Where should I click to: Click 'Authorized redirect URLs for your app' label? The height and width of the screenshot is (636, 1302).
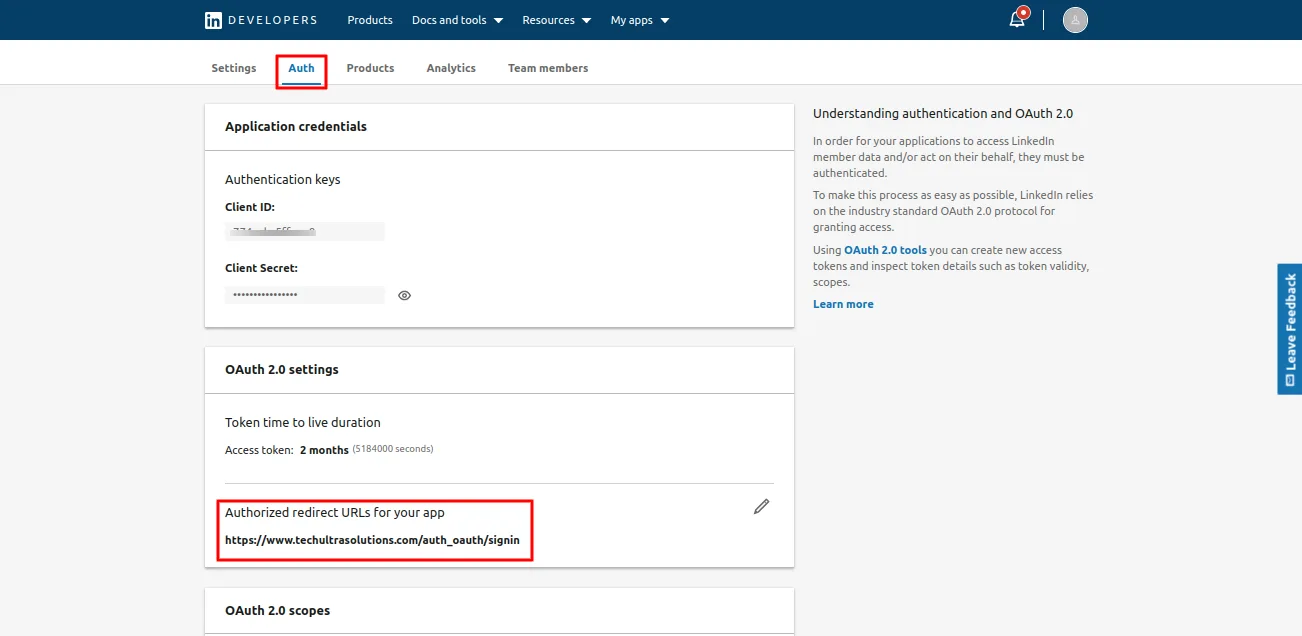coord(335,512)
